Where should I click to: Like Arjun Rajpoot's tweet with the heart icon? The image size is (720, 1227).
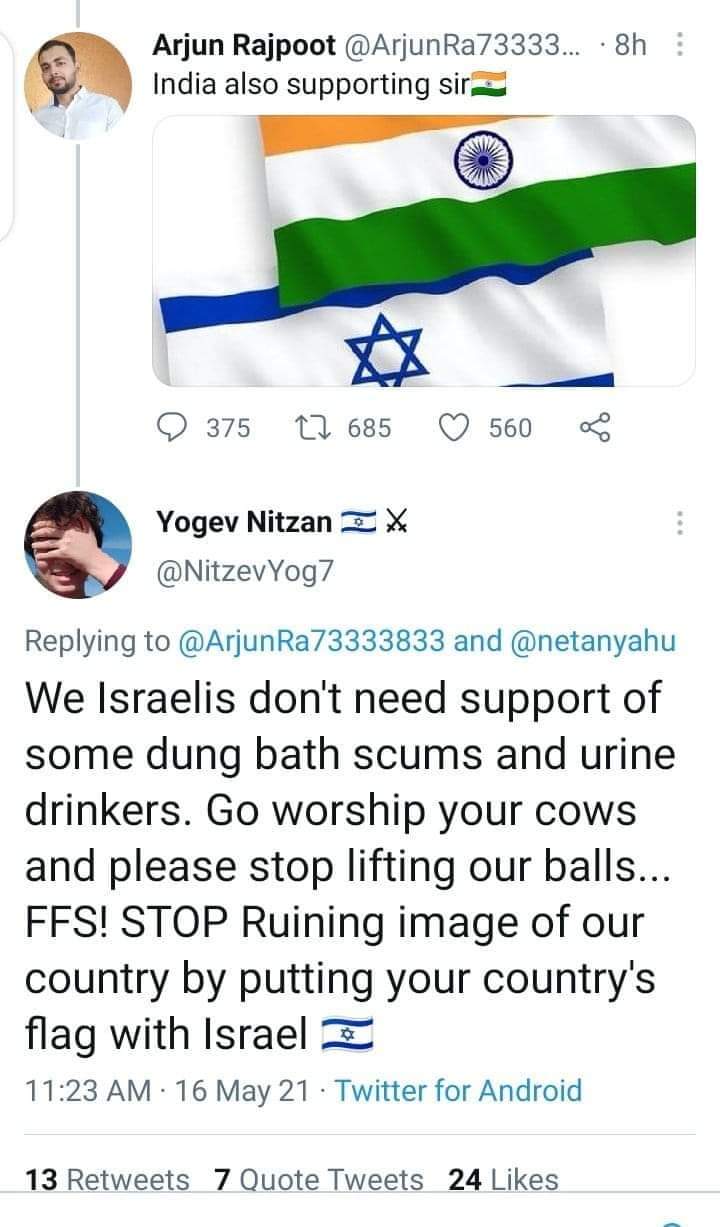tap(455, 428)
